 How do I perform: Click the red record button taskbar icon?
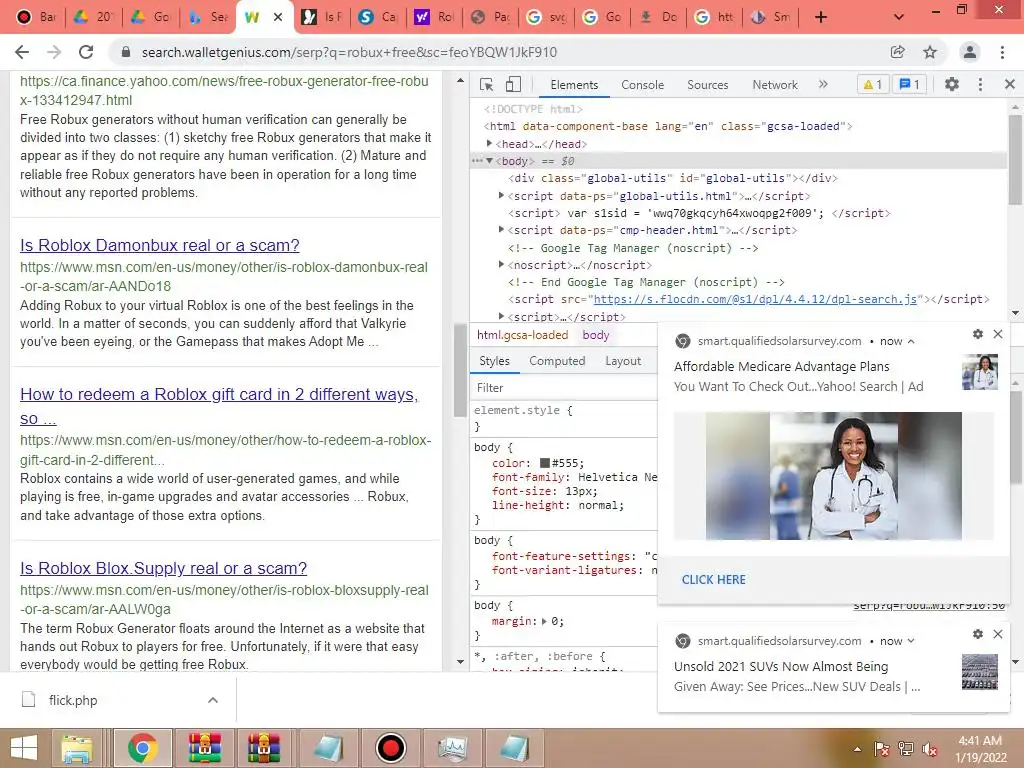tap(391, 748)
